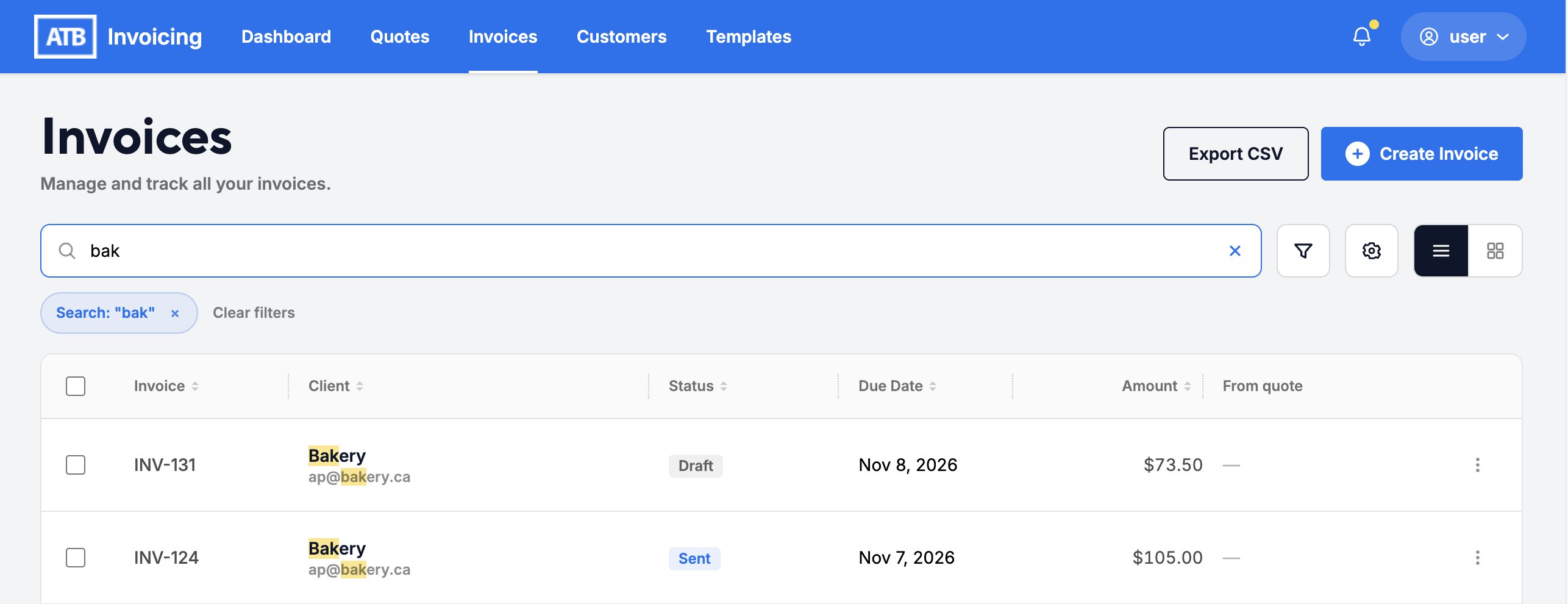The width and height of the screenshot is (1568, 604).
Task: Click due date Nov 8, 2026
Action: 908,465
